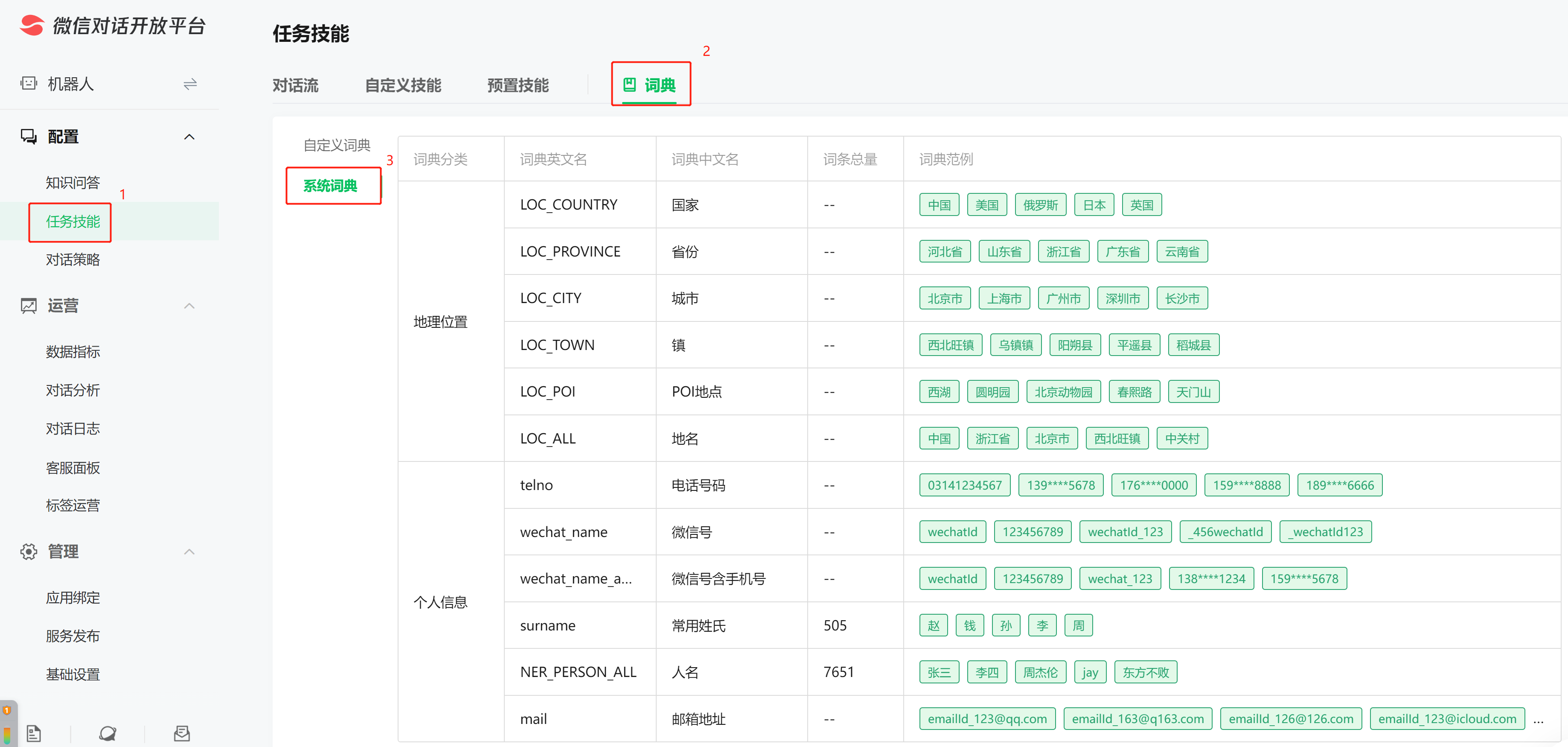Select the 词典 tab

pos(650,85)
